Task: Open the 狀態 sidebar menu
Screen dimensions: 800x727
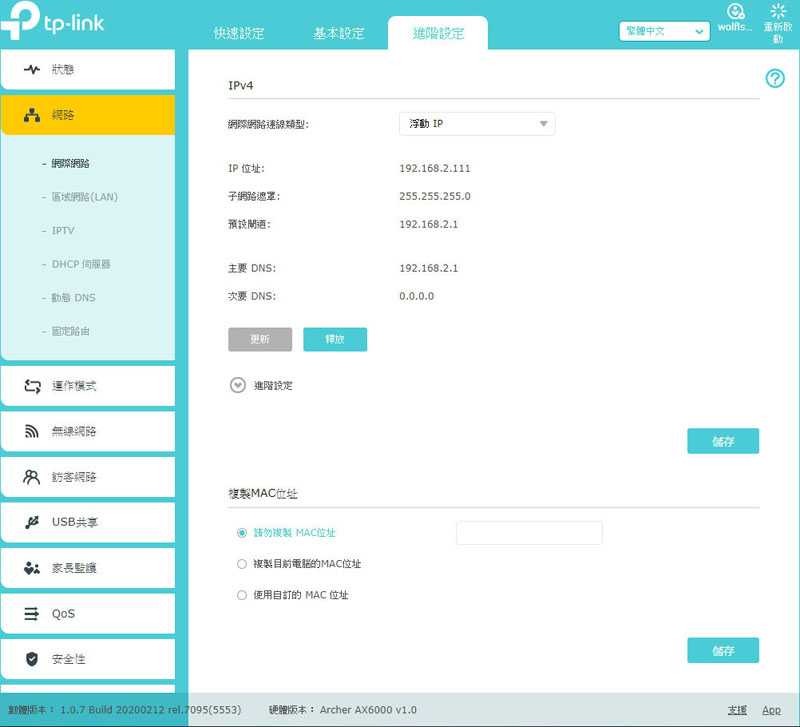Action: pyautogui.click(x=88, y=69)
